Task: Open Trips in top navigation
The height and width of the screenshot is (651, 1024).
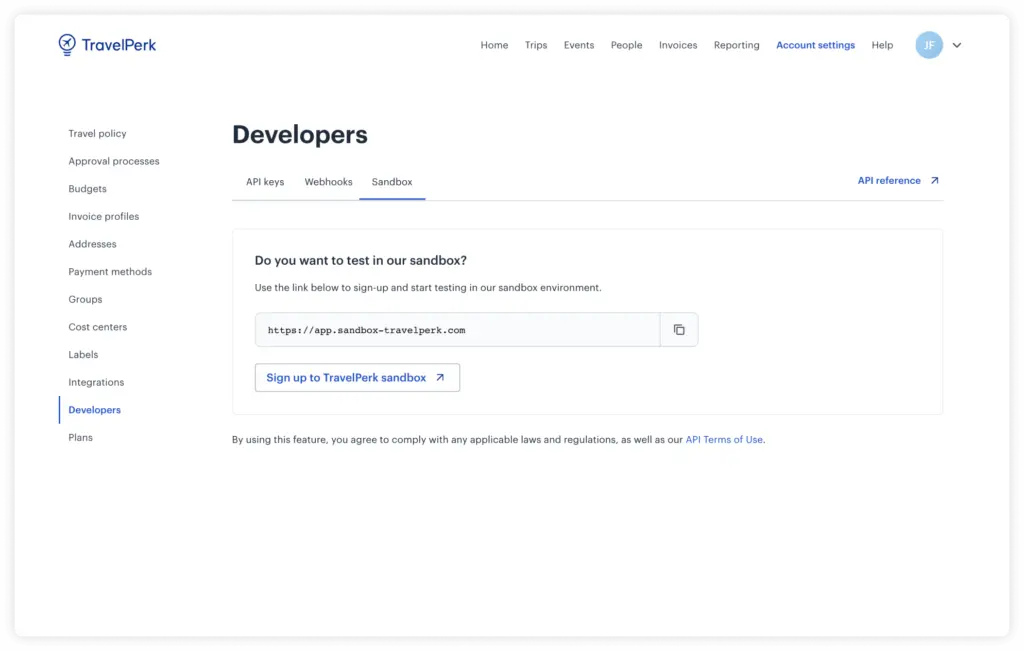Action: coord(536,45)
